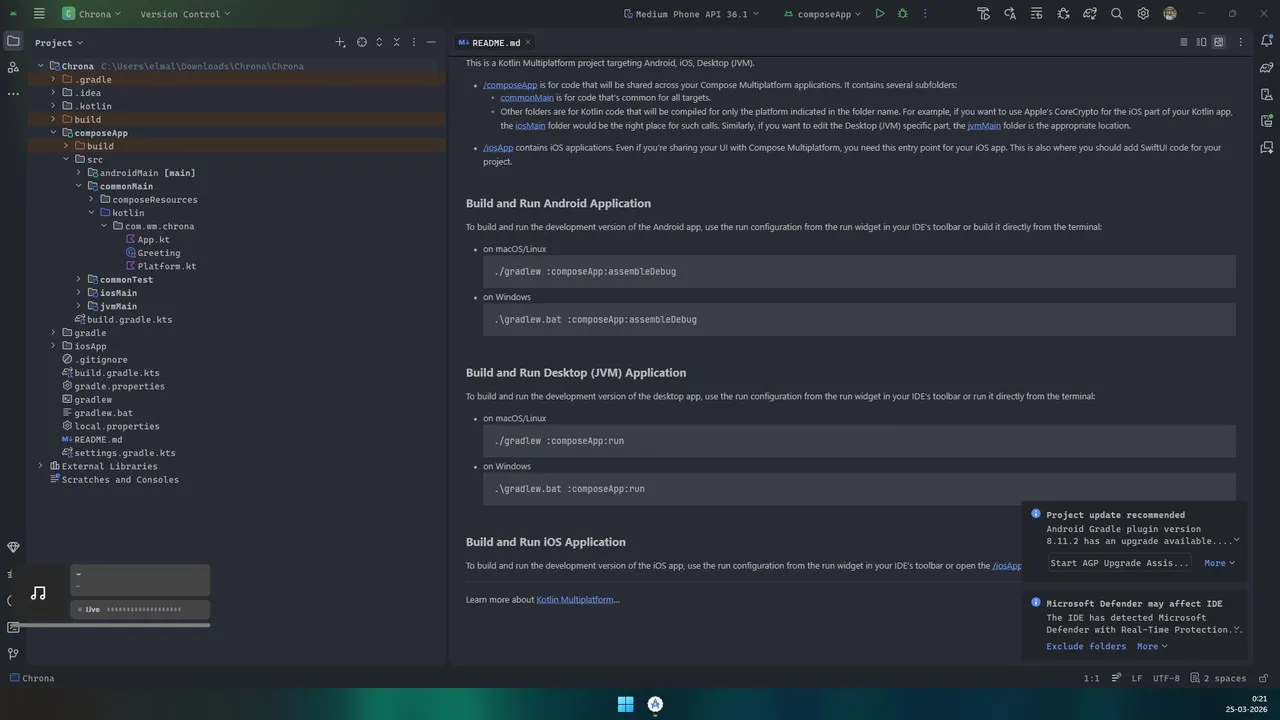Hide the Project tool window
This screenshot has height=720, width=1280.
[x=431, y=42]
